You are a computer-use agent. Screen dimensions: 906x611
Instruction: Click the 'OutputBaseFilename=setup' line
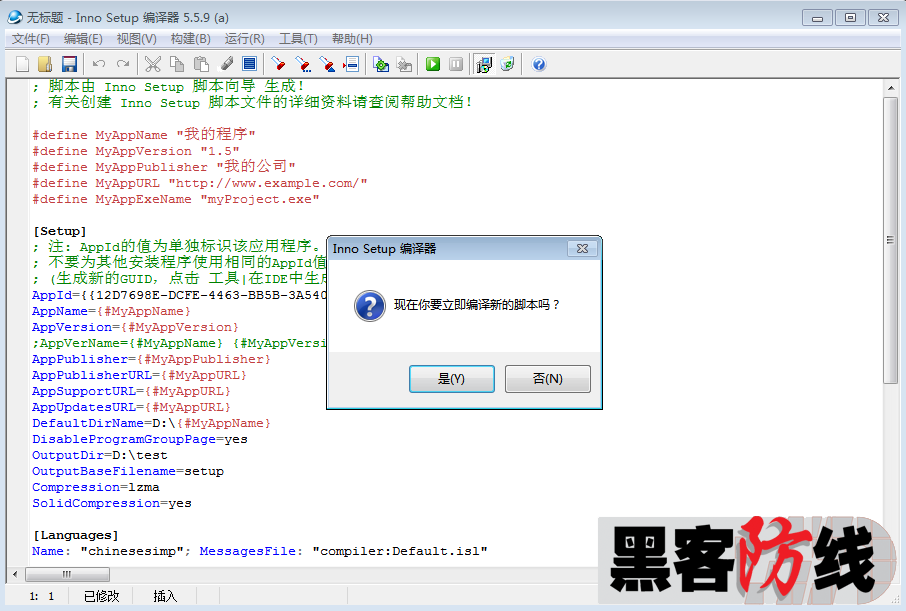click(128, 471)
